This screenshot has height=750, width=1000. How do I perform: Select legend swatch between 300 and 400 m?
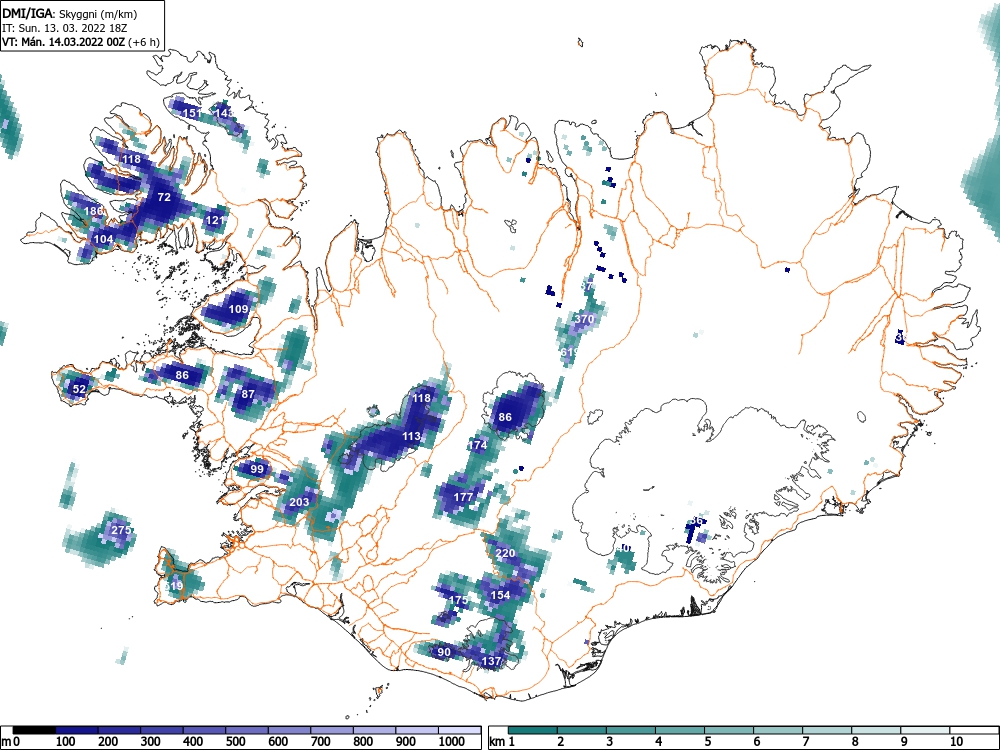coord(162,730)
